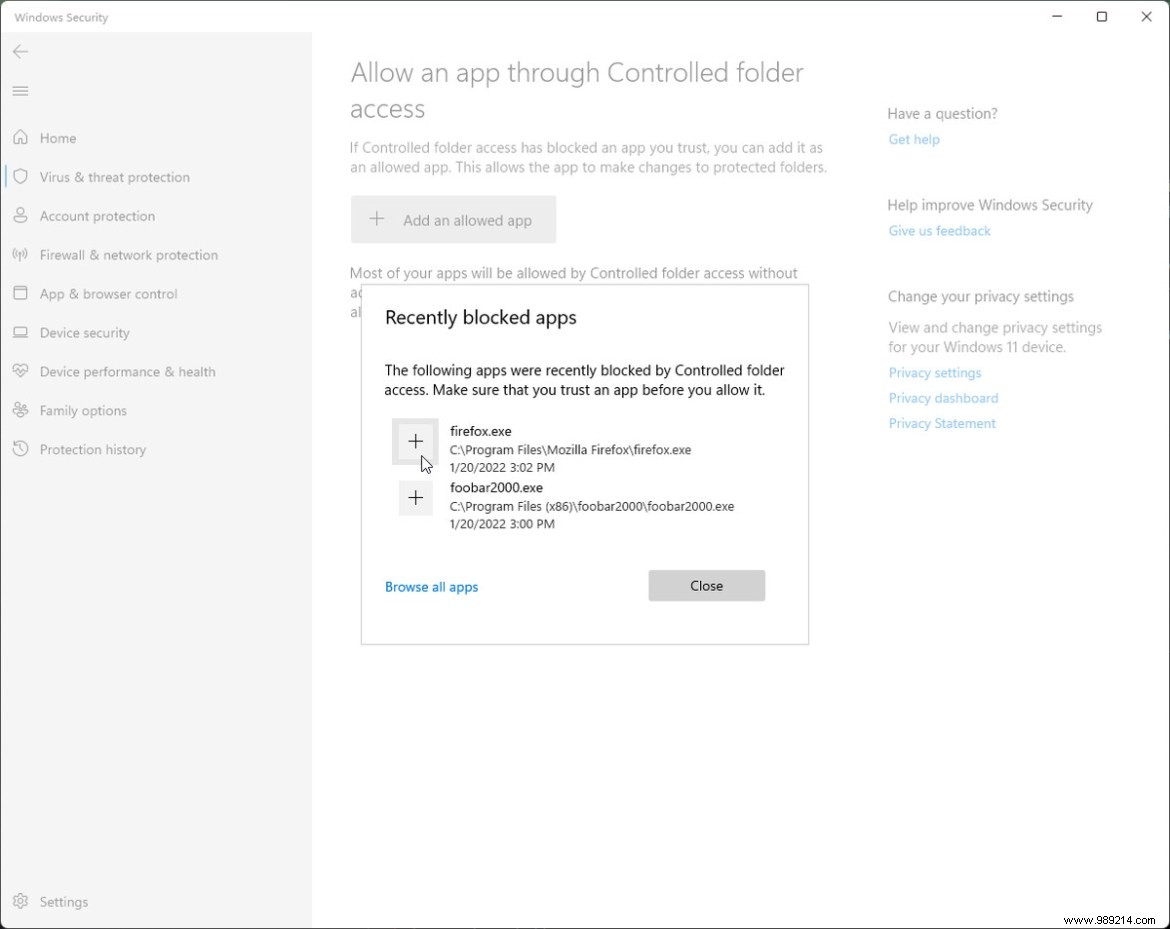Click the Get help link

click(x=913, y=139)
